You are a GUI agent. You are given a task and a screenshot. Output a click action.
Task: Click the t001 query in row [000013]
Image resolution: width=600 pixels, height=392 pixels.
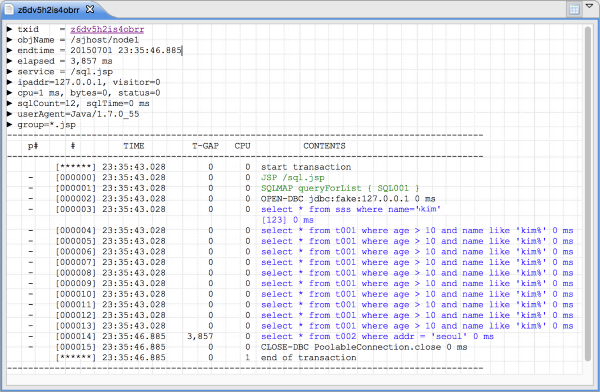point(417,326)
